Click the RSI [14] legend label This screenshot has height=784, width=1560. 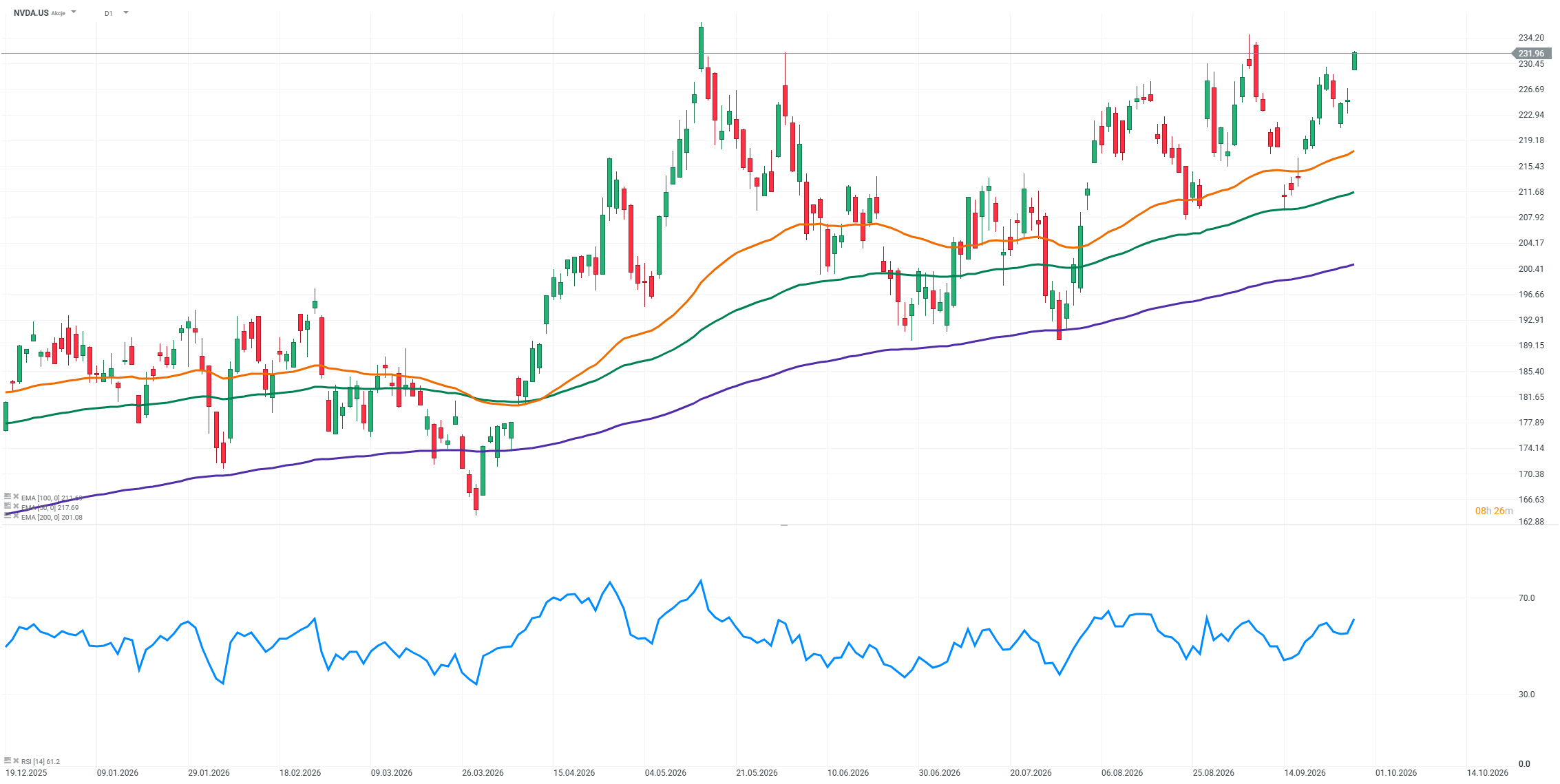[x=41, y=761]
